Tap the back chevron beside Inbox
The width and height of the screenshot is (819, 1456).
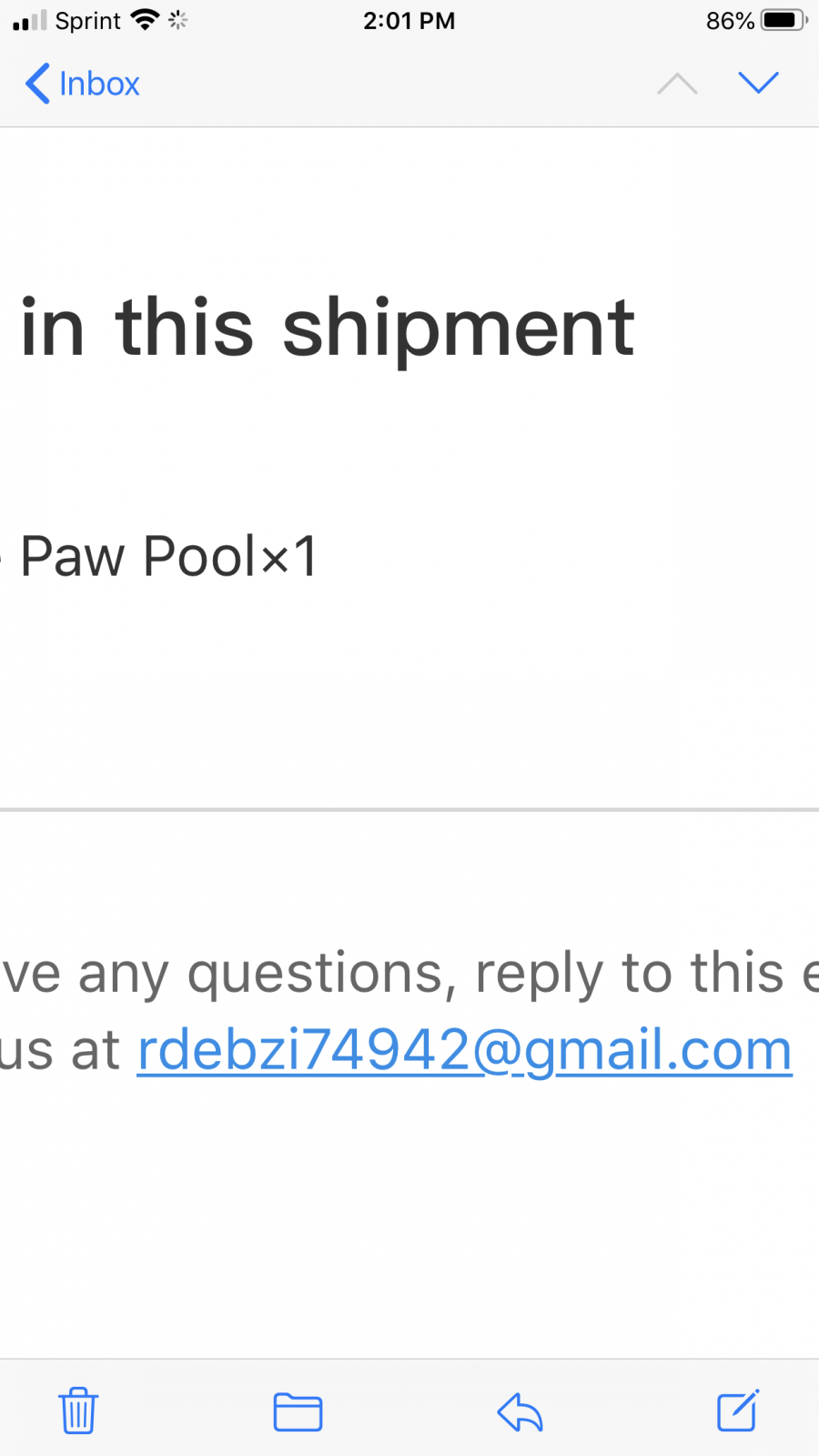pyautogui.click(x=37, y=84)
